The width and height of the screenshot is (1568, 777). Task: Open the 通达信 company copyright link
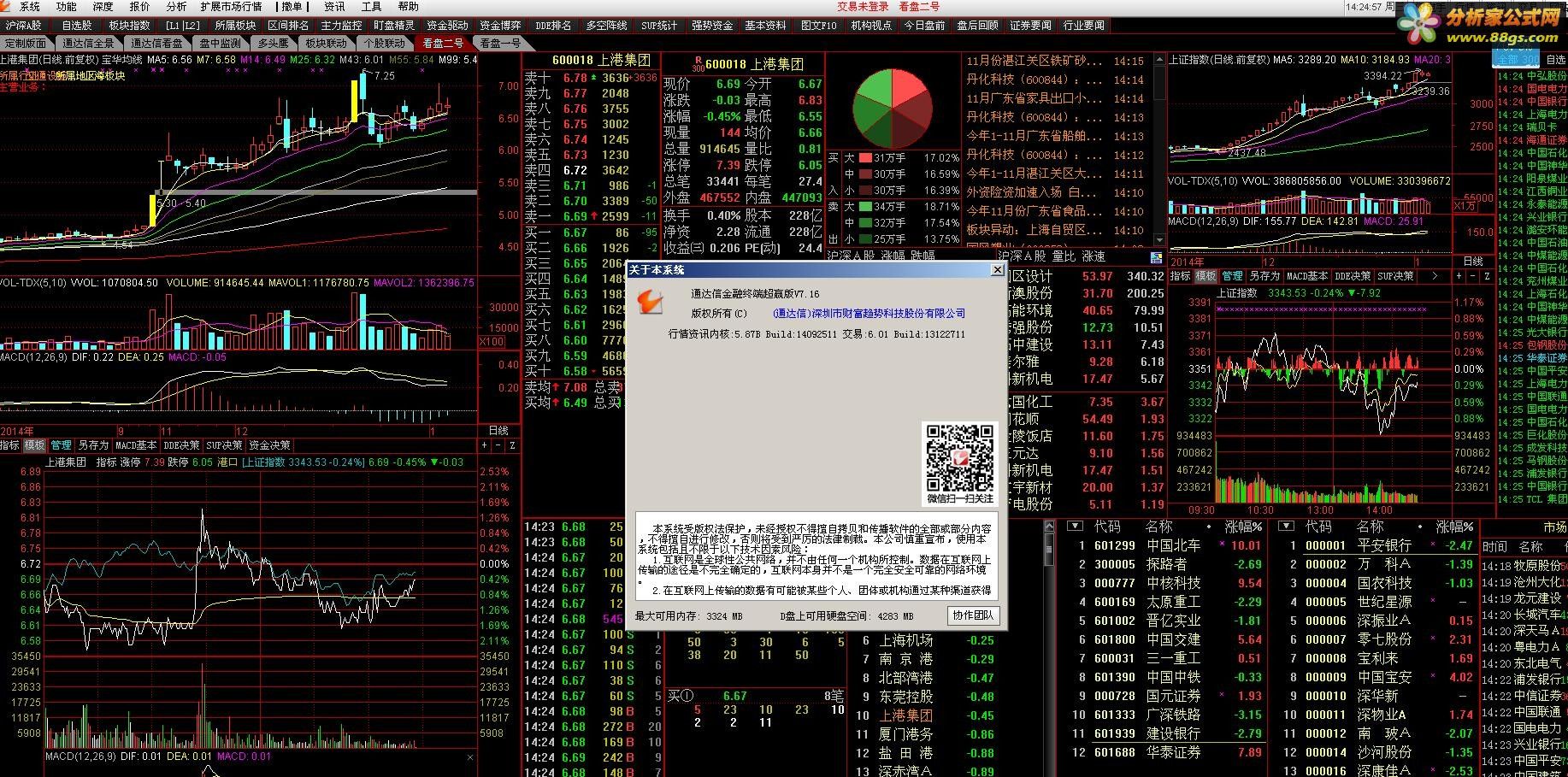tap(869, 314)
